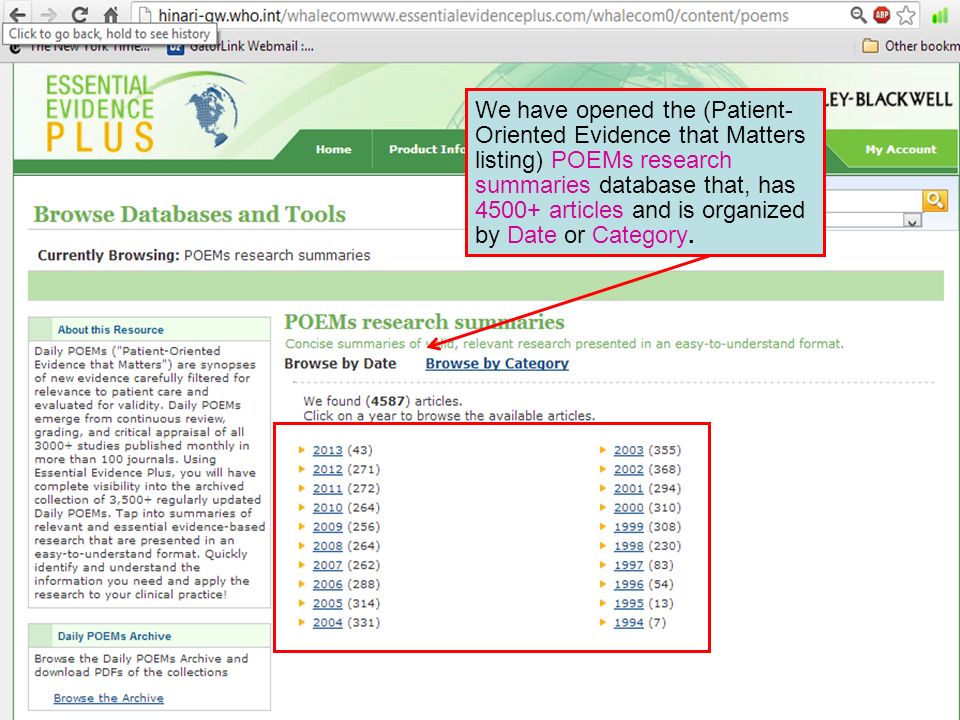The height and width of the screenshot is (720, 960).
Task: Bookmark page with star icon
Action: [906, 15]
